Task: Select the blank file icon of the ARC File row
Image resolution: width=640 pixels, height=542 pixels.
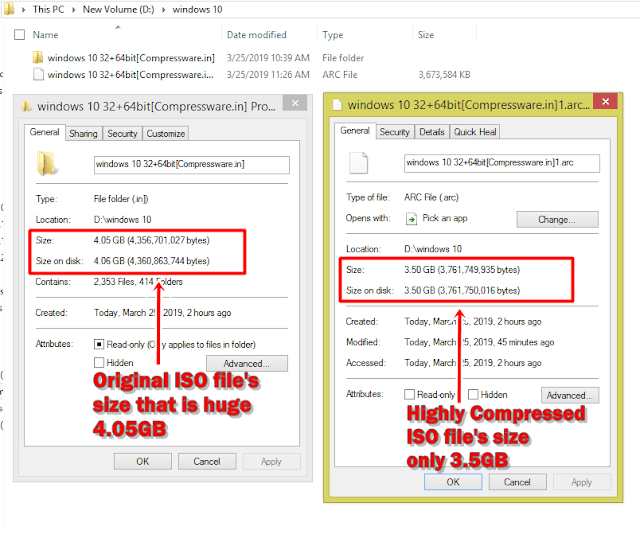Action: [38, 75]
